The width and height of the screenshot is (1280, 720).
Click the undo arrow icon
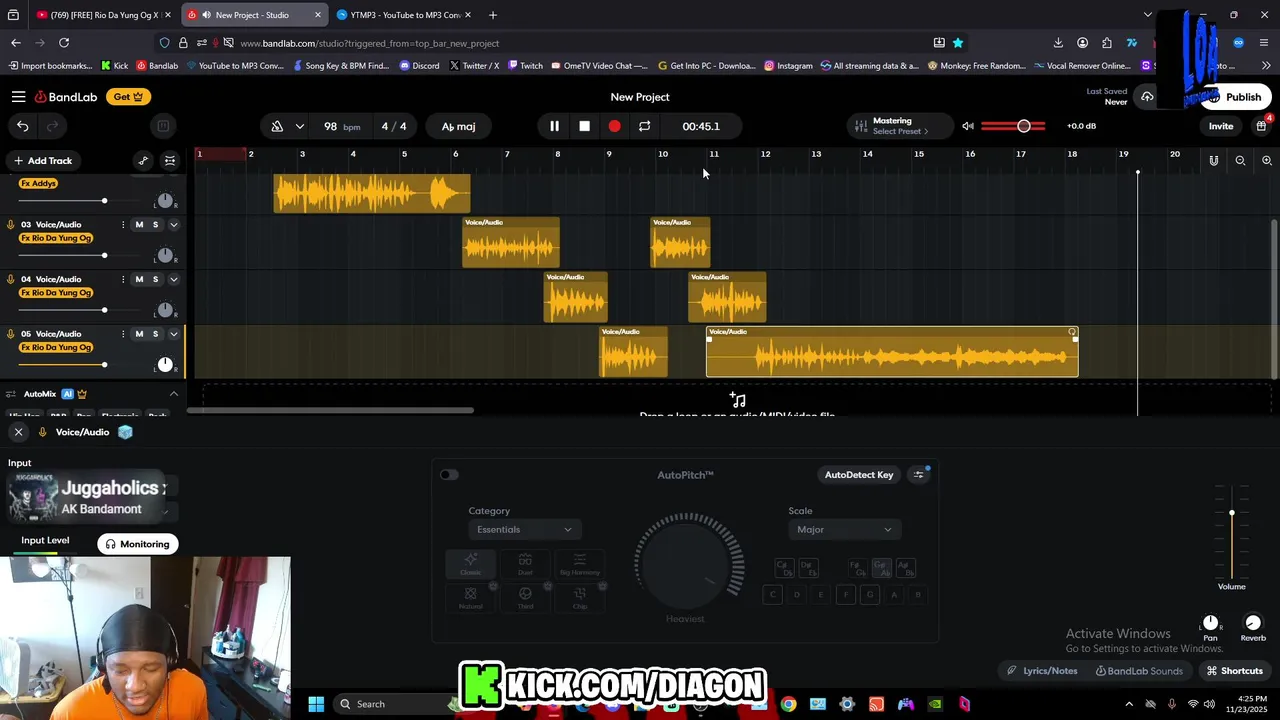tap(22, 126)
